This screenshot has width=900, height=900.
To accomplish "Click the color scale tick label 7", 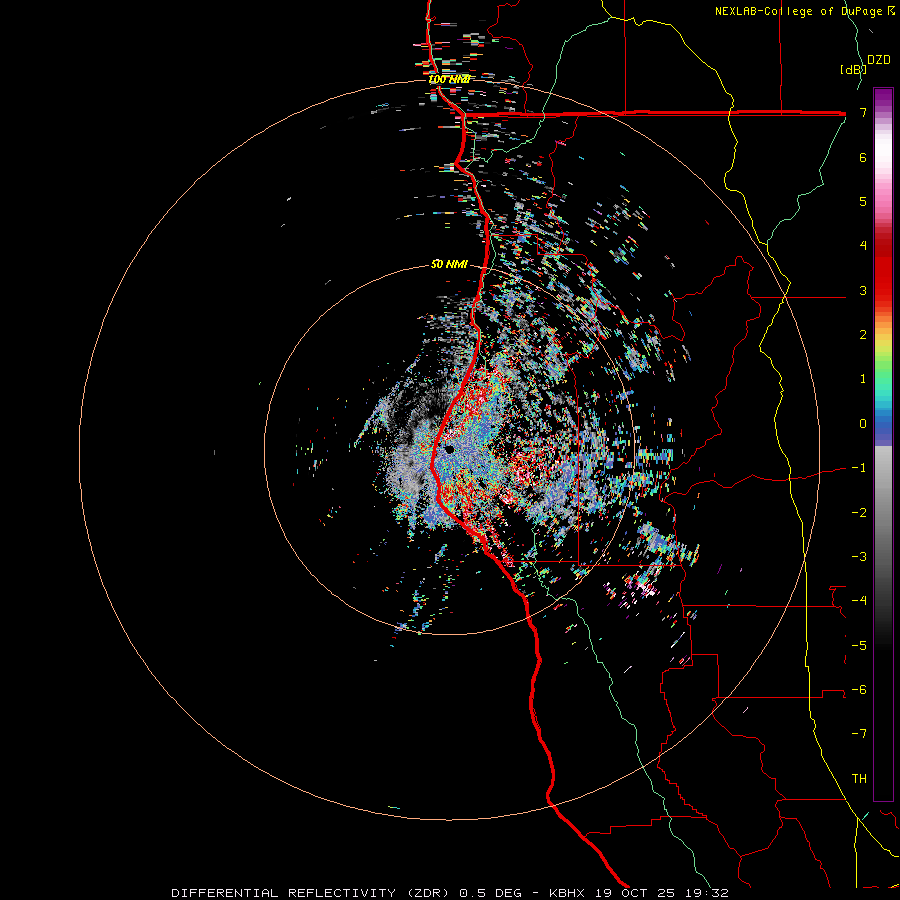I will click(863, 112).
